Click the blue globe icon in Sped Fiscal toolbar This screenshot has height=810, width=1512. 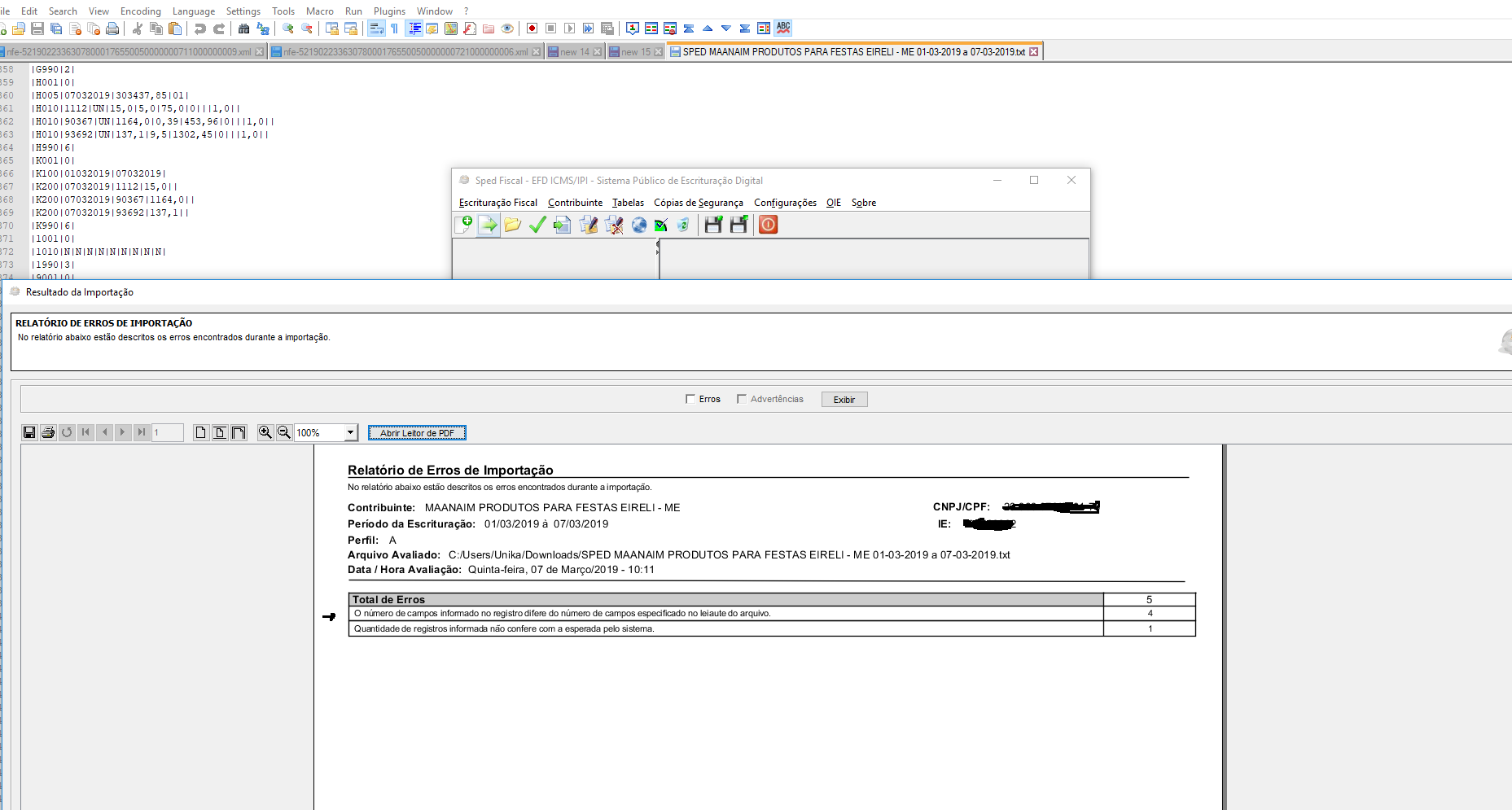coord(639,225)
